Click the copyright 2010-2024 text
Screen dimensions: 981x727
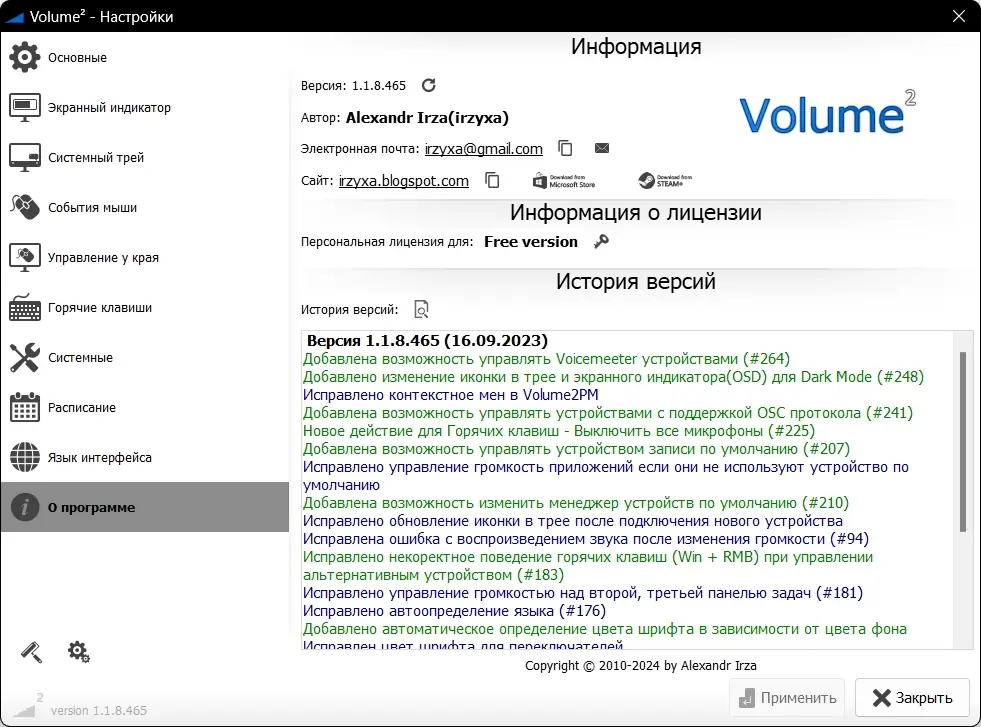tap(641, 666)
